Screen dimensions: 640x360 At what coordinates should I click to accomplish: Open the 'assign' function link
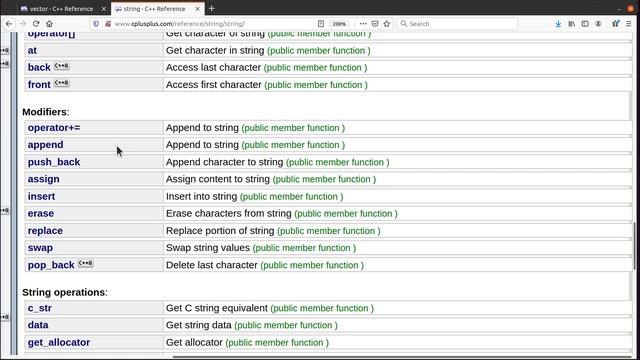point(43,179)
